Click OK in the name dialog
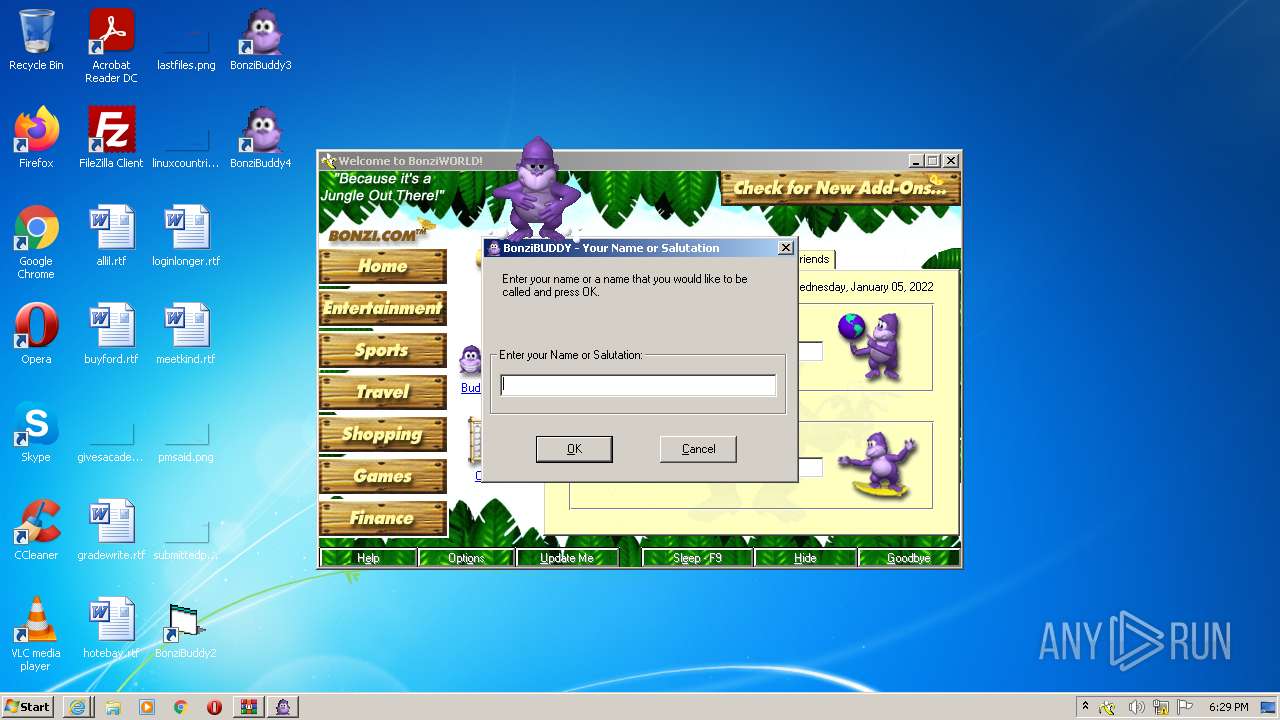Image resolution: width=1280 pixels, height=720 pixels. [574, 449]
